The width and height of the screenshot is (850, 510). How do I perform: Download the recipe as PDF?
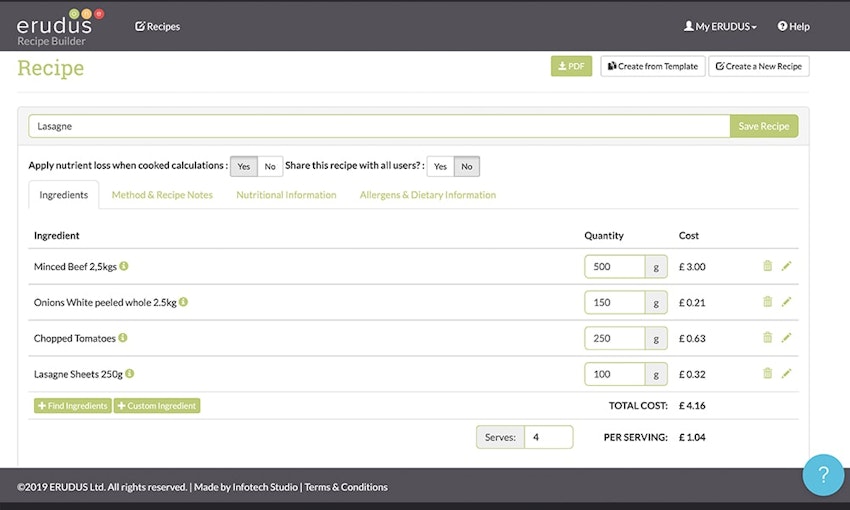[x=571, y=66]
